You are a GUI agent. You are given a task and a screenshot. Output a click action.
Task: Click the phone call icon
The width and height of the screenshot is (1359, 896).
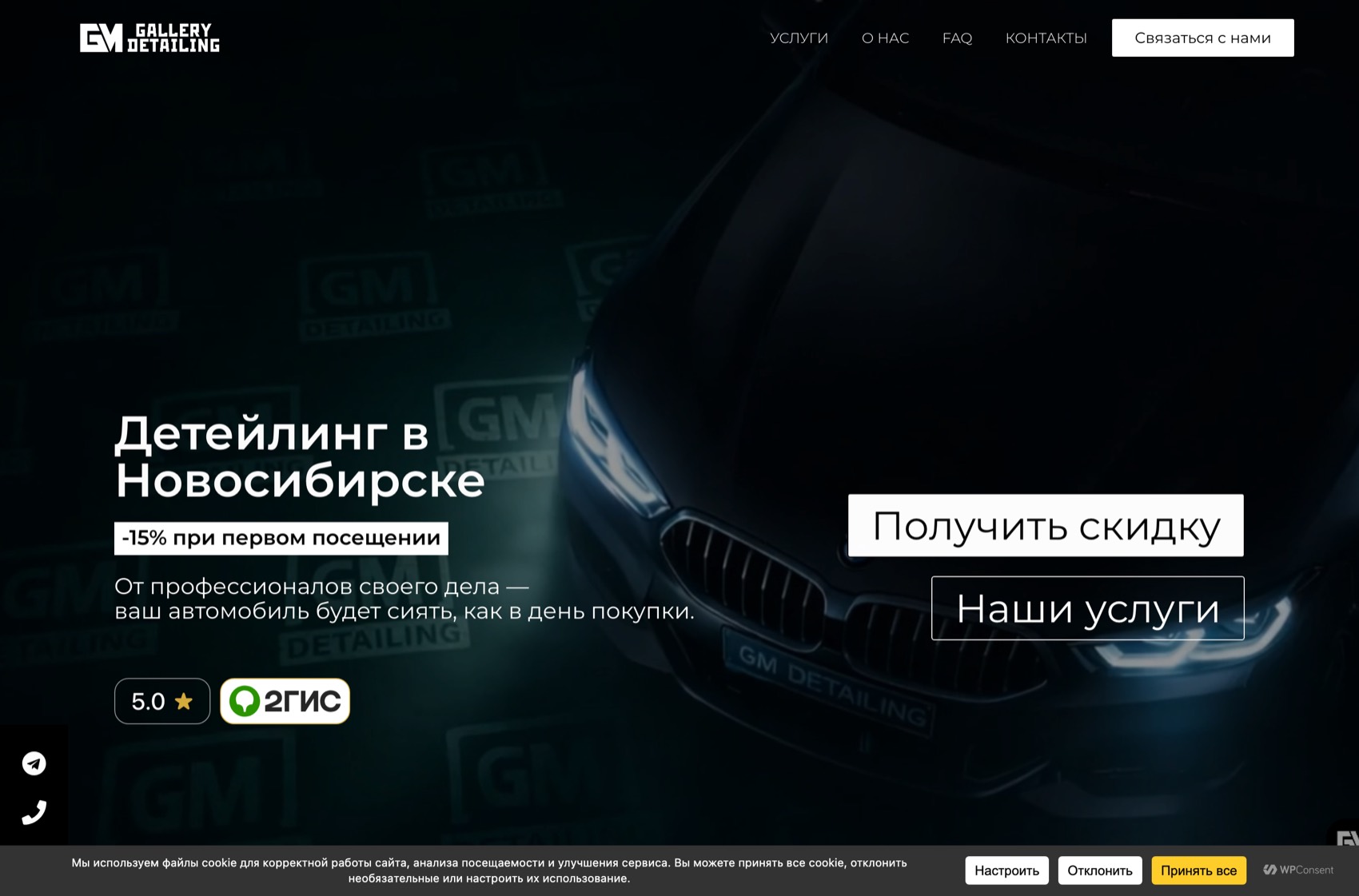34,812
